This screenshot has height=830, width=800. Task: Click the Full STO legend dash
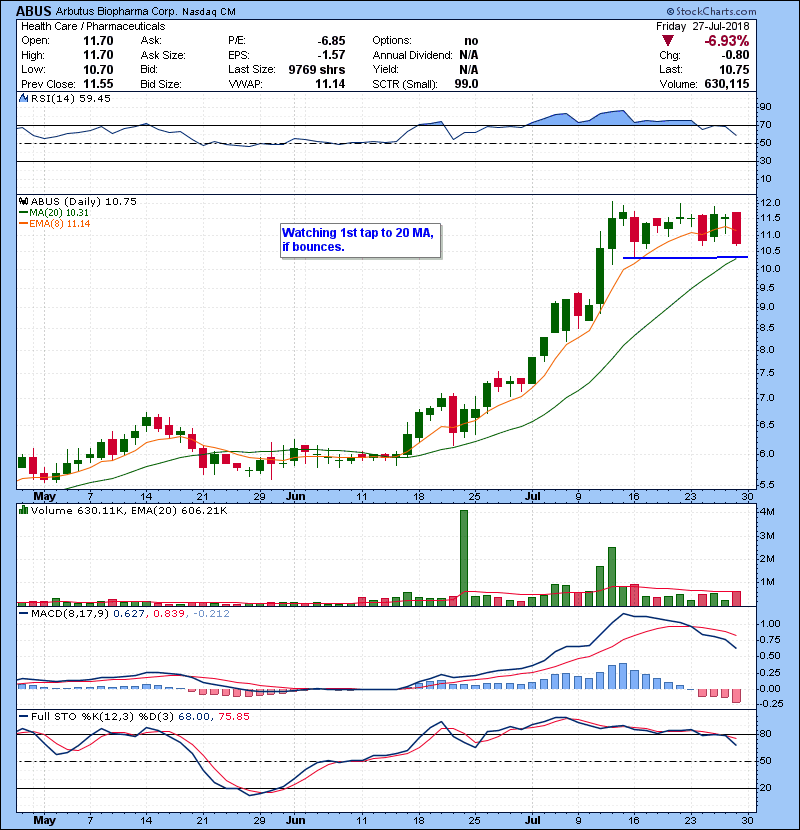click(23, 716)
